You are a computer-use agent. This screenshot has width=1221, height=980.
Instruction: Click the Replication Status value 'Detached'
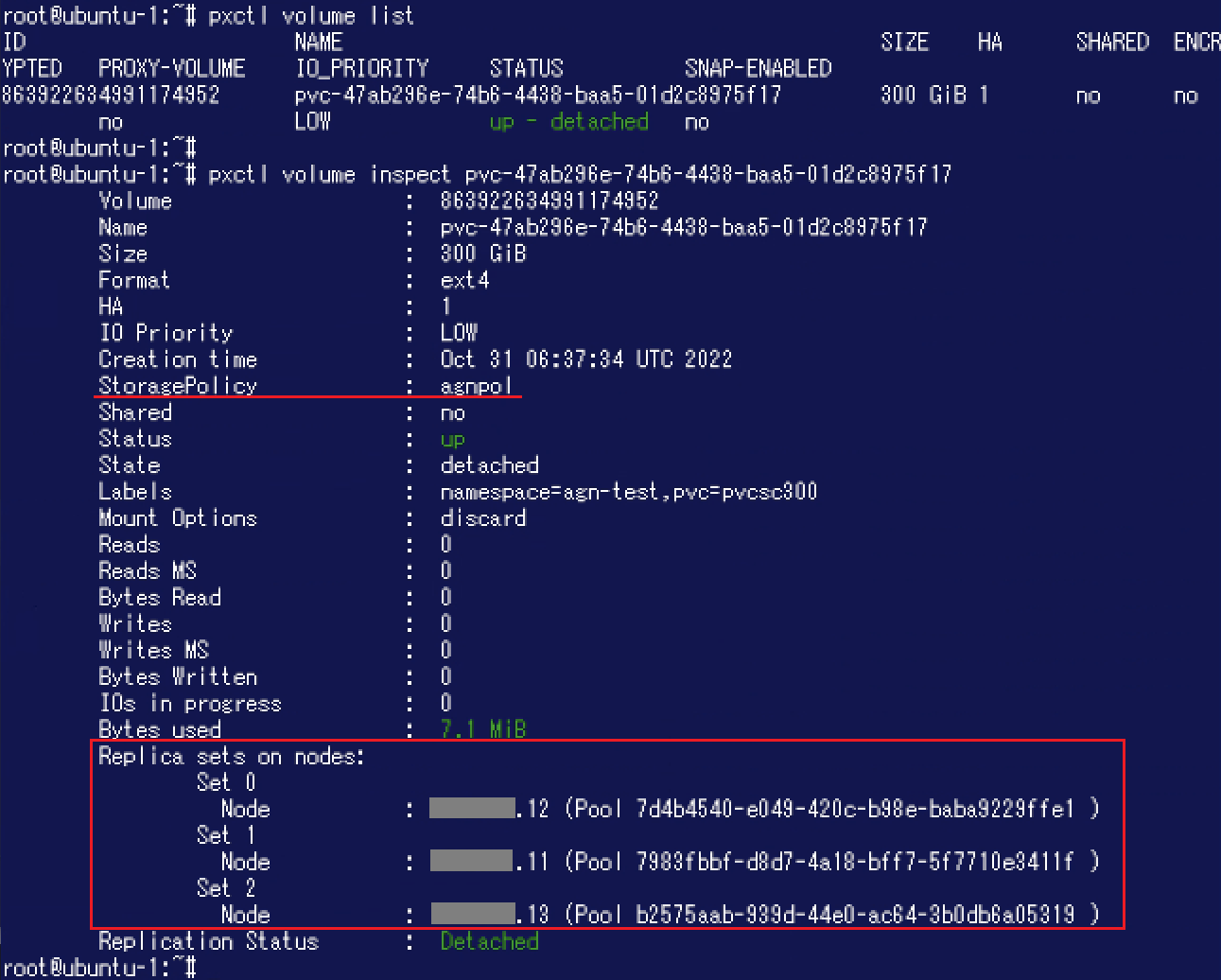pyautogui.click(x=489, y=941)
